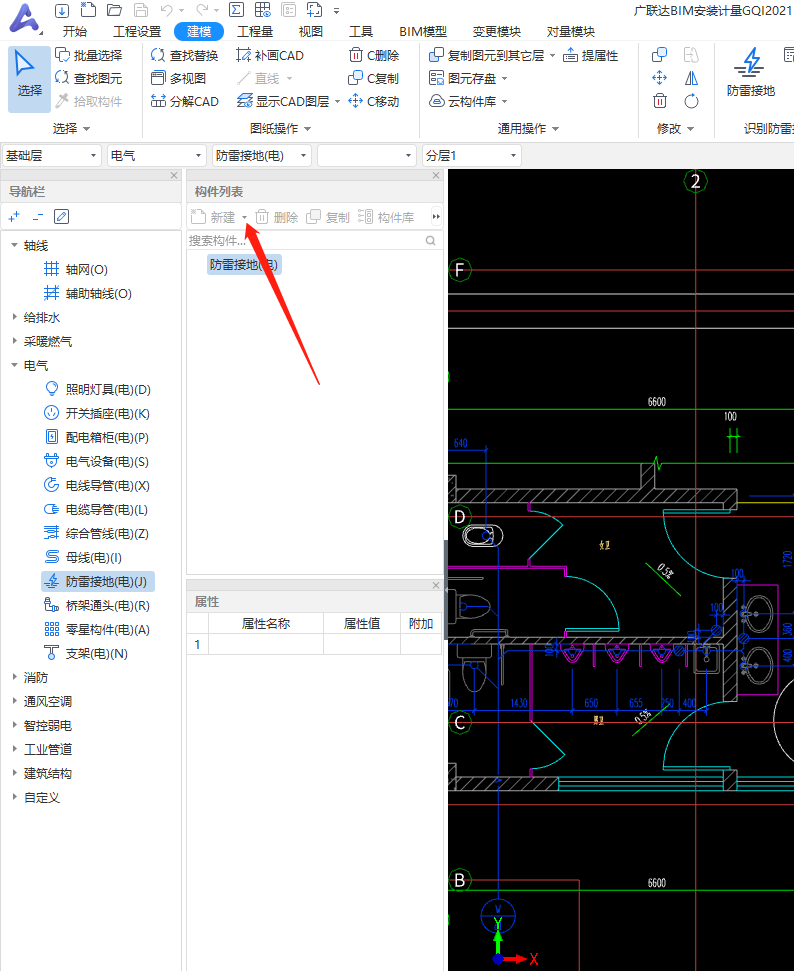Image resolution: width=794 pixels, height=971 pixels.
Task: Click 删除 in 构件列表 toolbar
Action: [277, 217]
